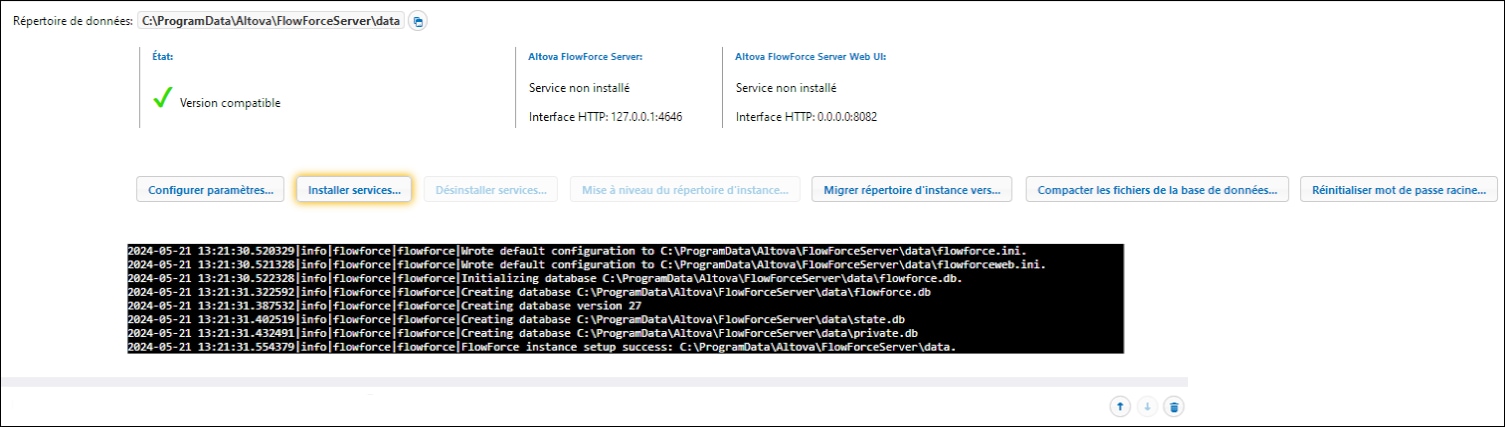Select the Altova FlowForce Server heading
This screenshot has width=1505, height=427.
[x=585, y=57]
